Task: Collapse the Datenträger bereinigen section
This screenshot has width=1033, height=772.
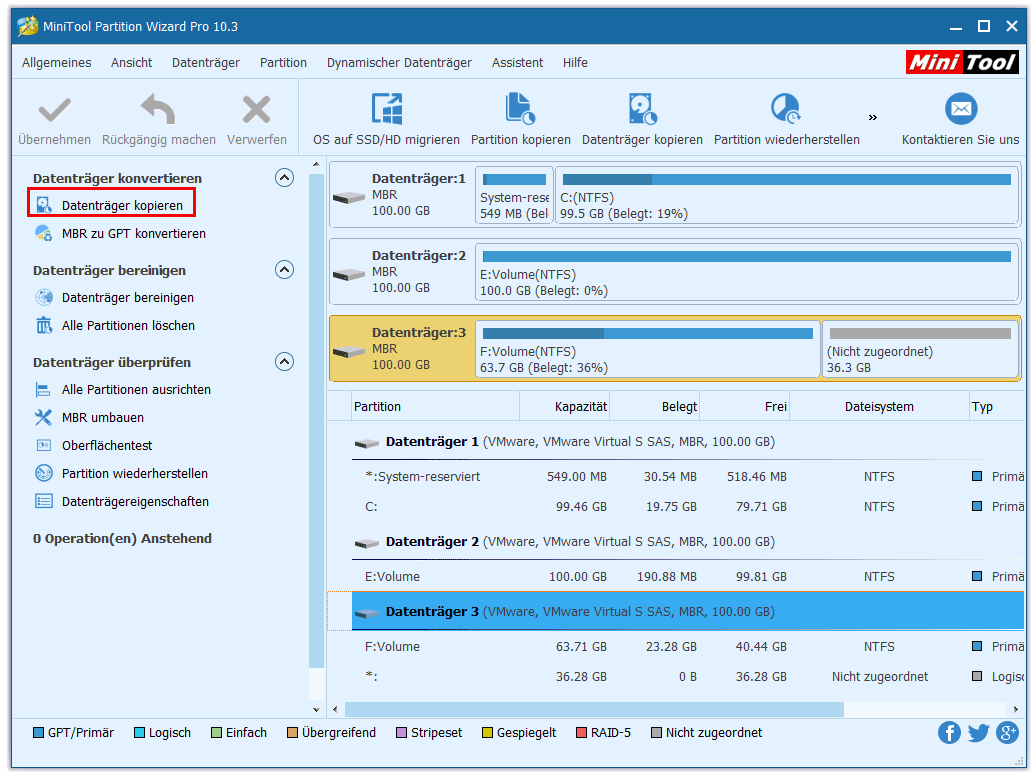Action: [284, 270]
